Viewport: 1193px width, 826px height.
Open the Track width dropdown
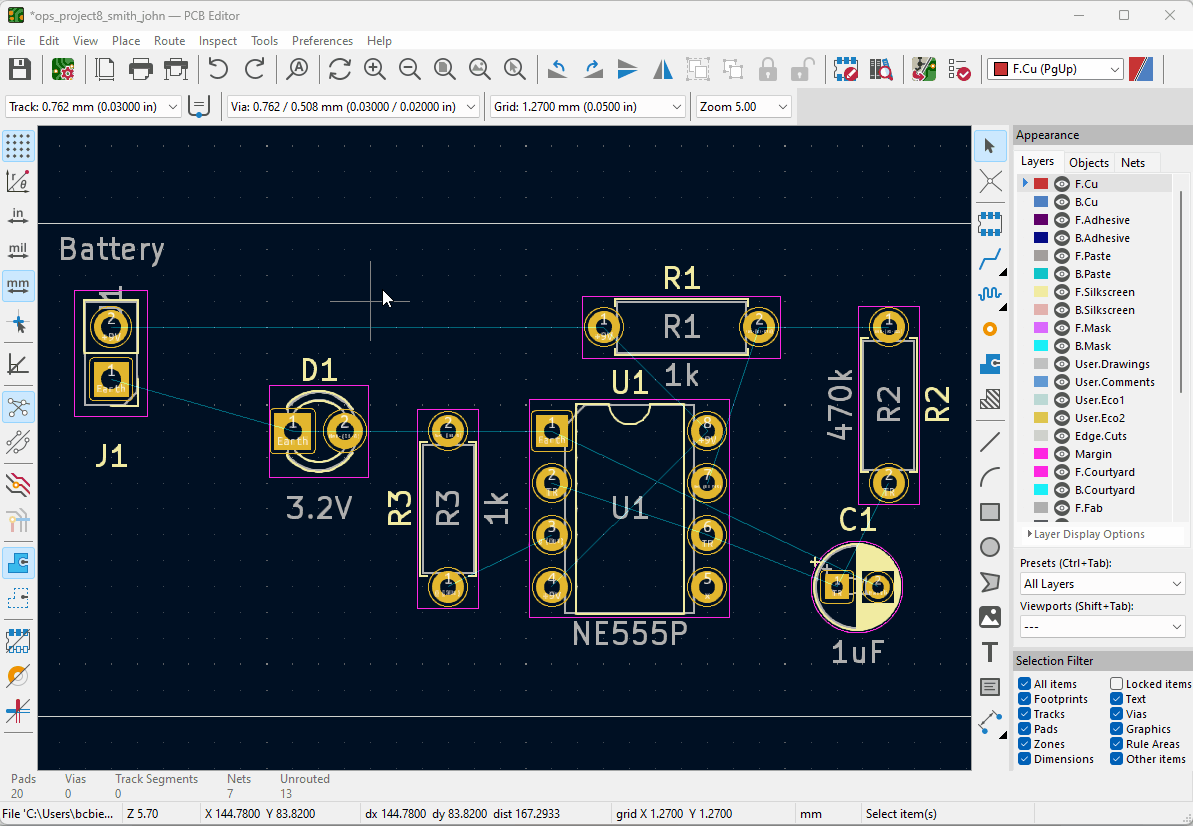tap(174, 107)
